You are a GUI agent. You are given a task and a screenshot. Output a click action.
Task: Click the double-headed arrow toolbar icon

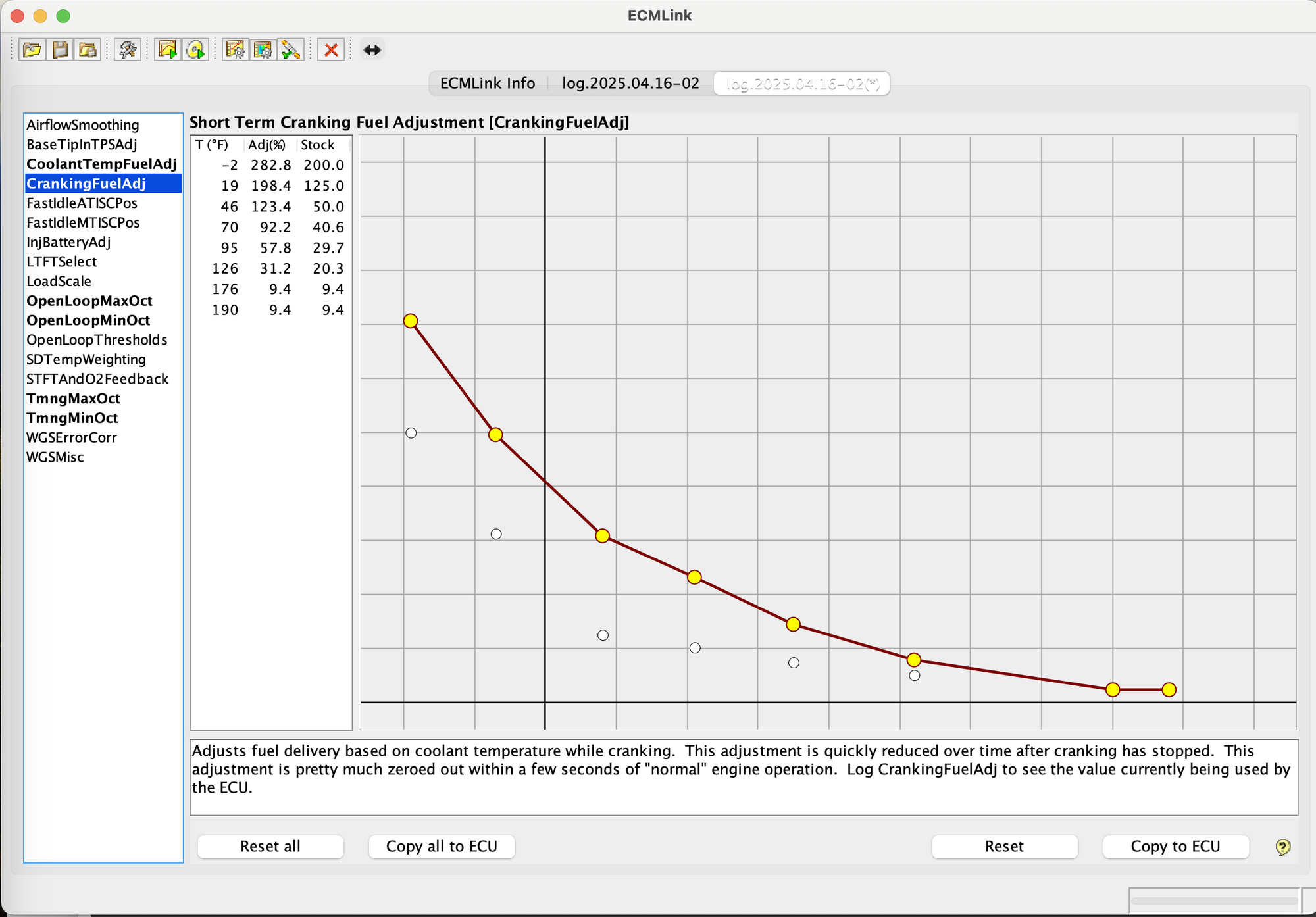tap(372, 49)
